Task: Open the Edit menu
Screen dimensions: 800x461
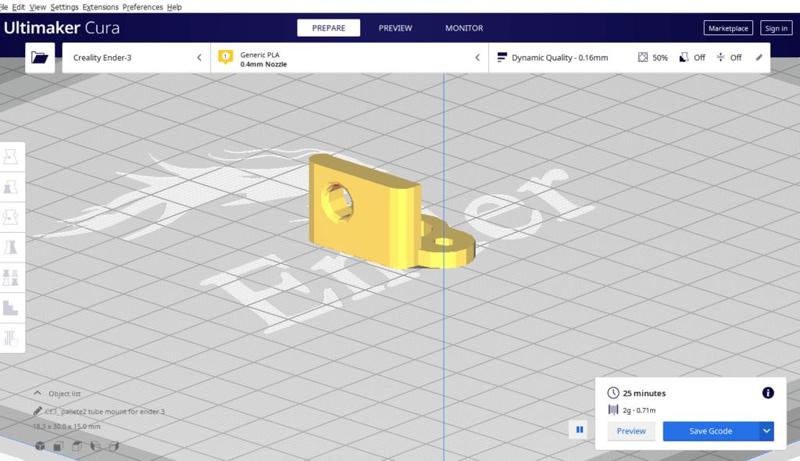Action: [18, 7]
